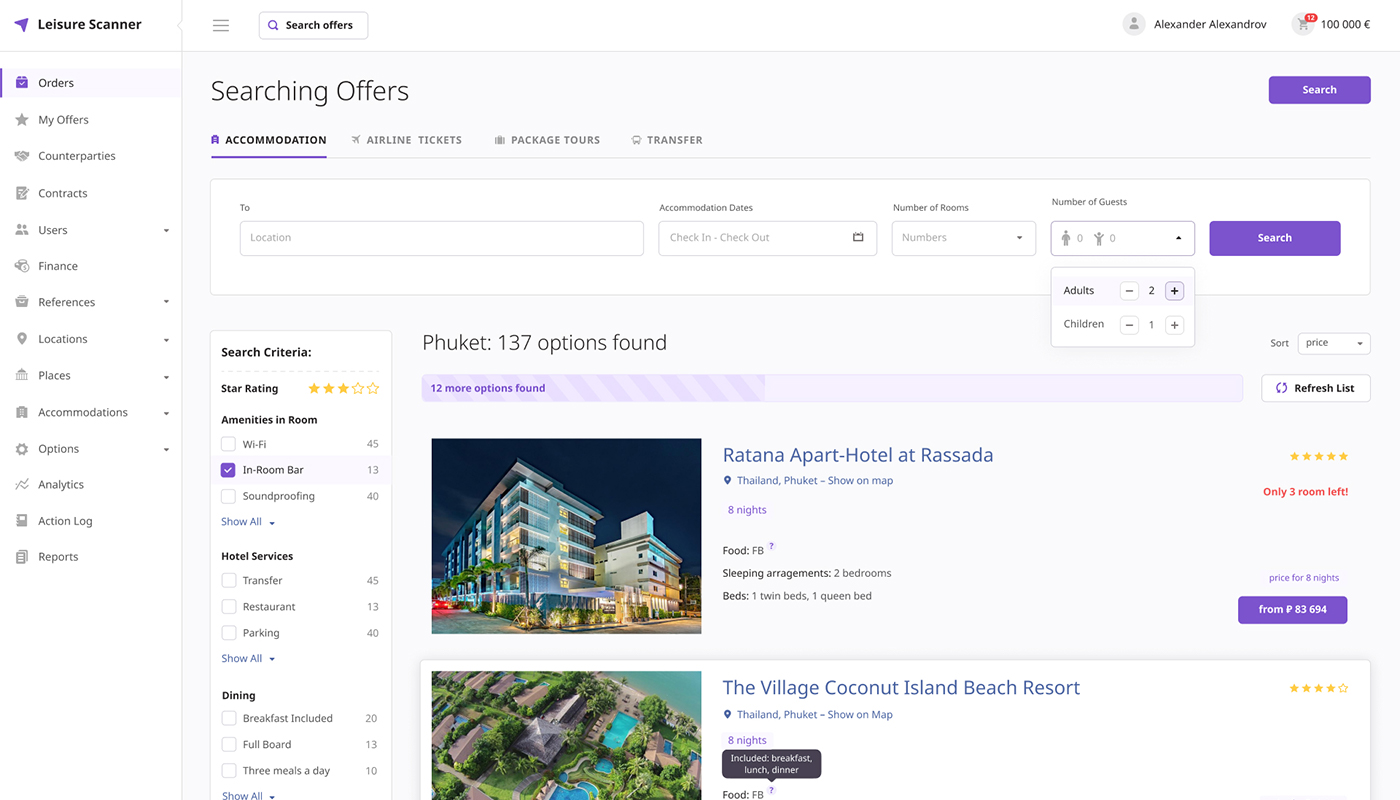Show All Amenities in Room options
1400x800 pixels.
248,522
